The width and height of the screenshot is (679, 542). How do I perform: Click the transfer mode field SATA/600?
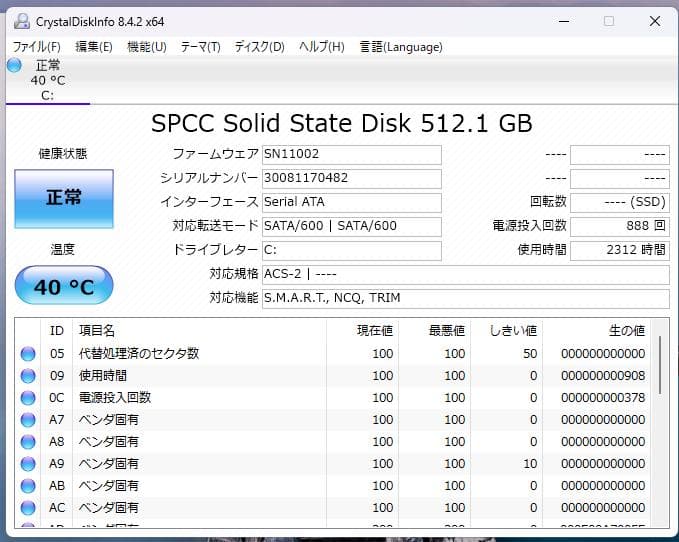[x=352, y=226]
